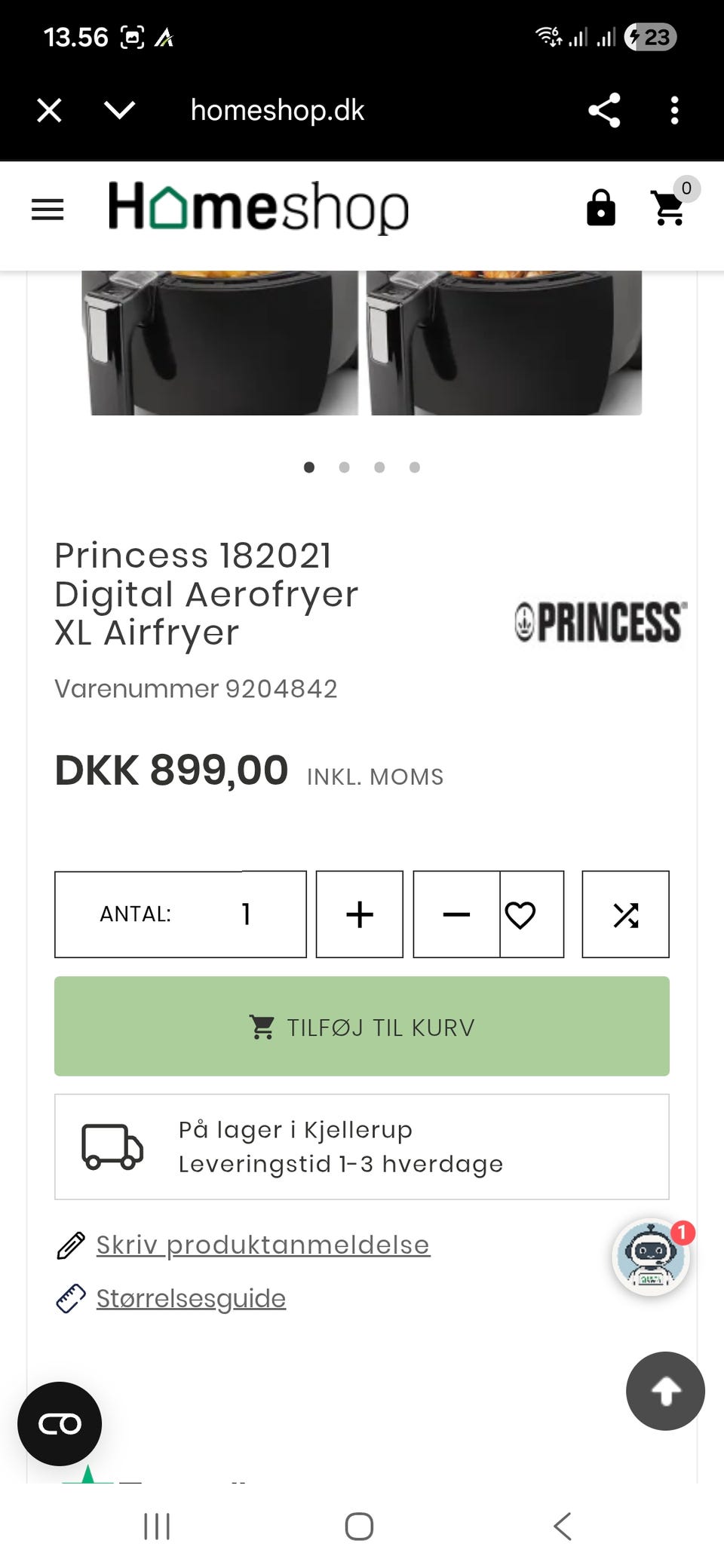
Task: Close the browser custom tab
Action: (50, 111)
